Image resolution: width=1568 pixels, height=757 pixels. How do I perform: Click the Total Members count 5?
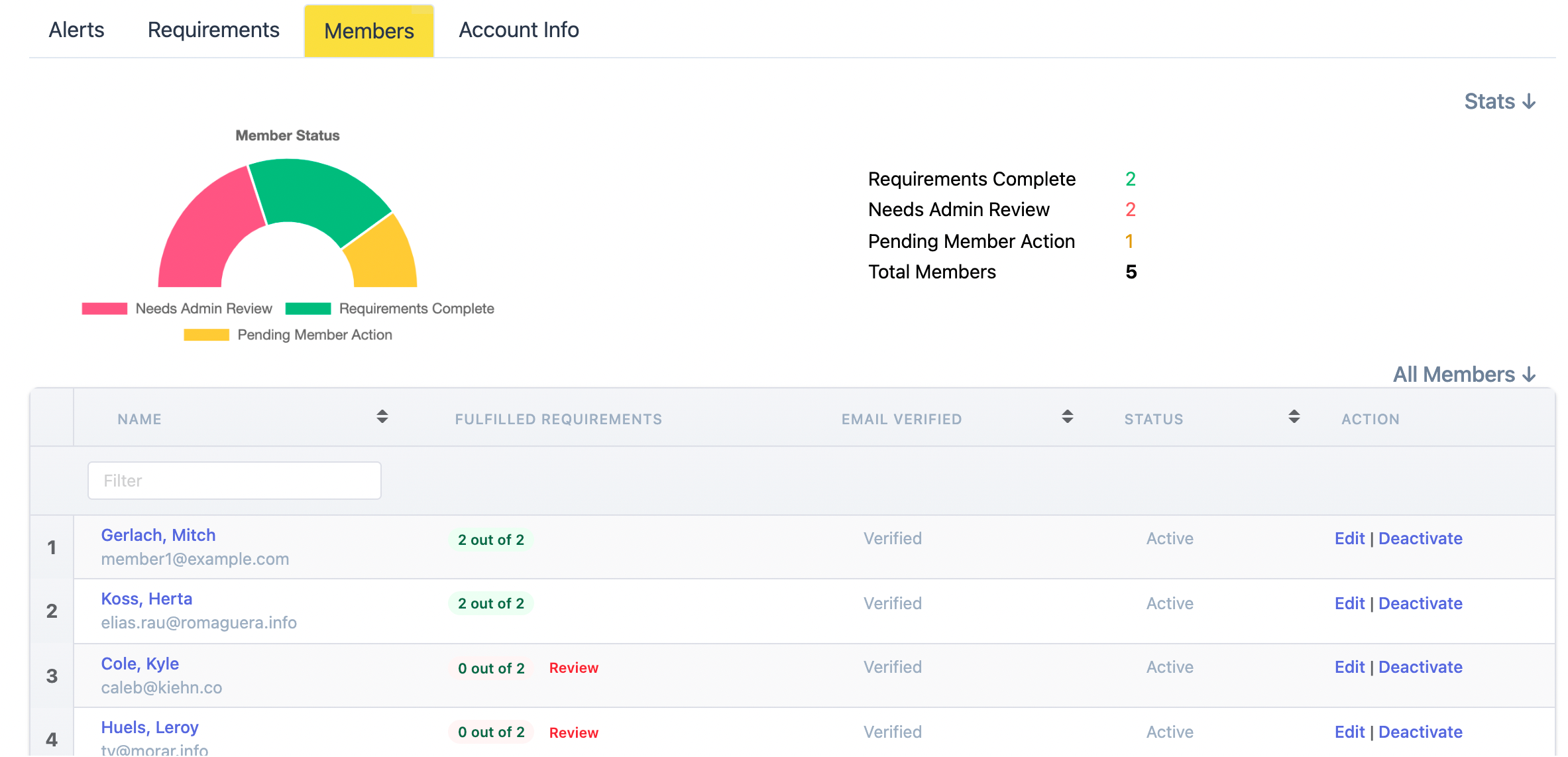click(1131, 272)
